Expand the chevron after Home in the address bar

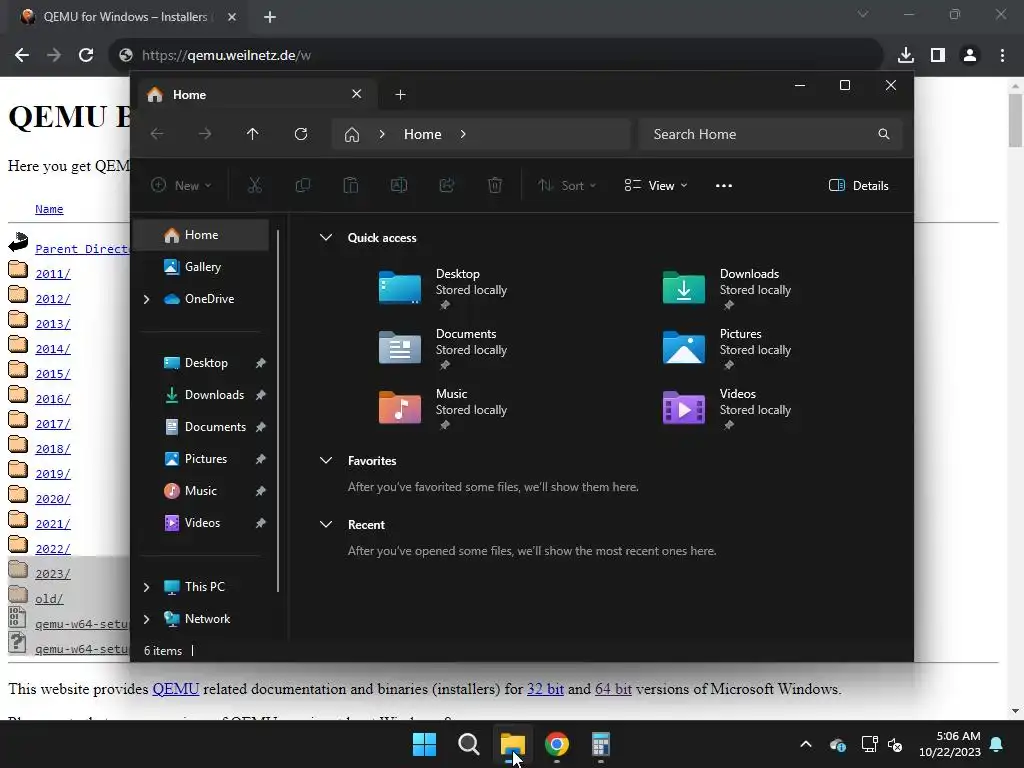point(463,134)
